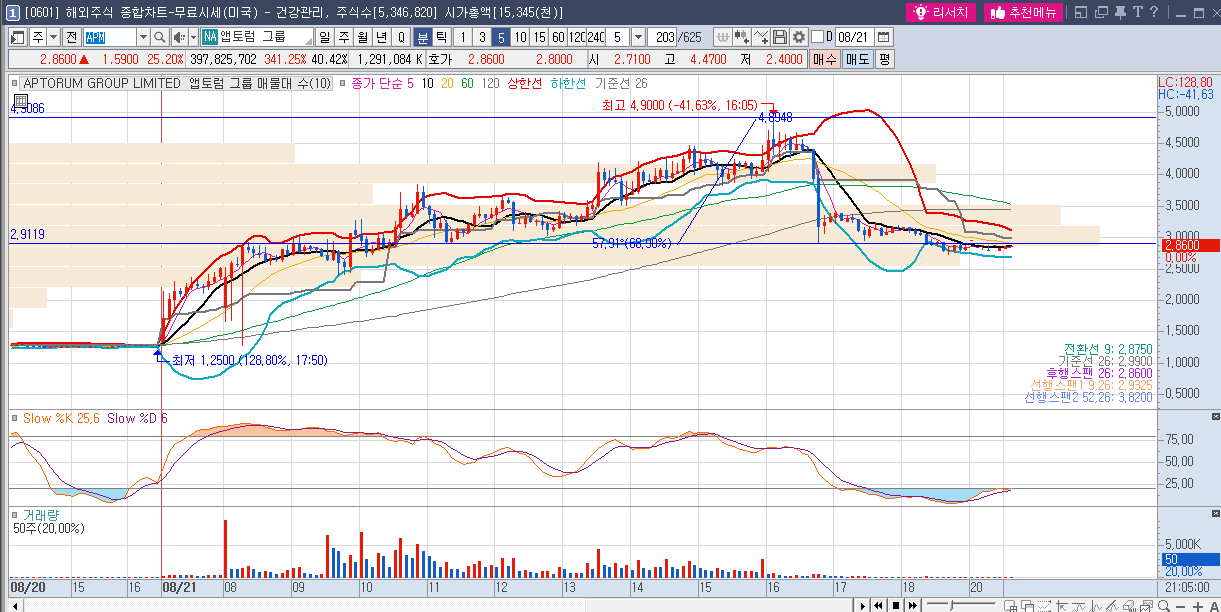The width and height of the screenshot is (1221, 612).
Task: Expand the APM ticker code dropdown arrow
Action: (x=143, y=37)
